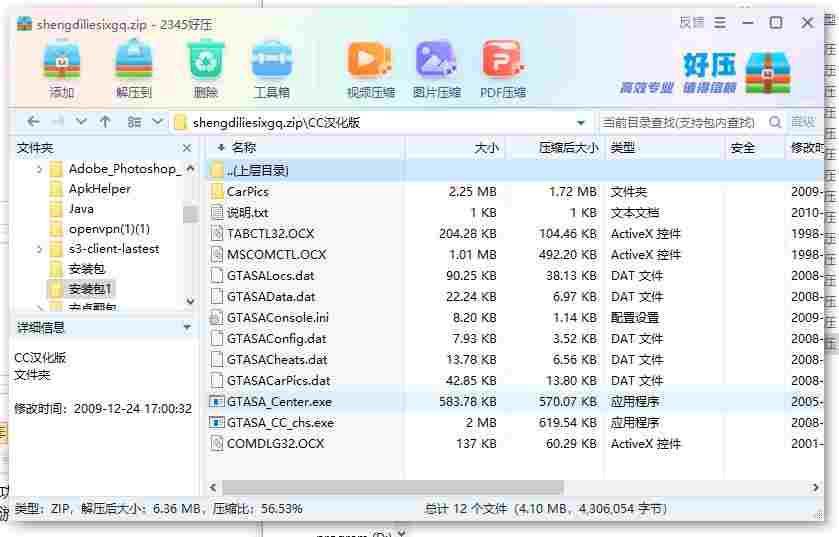Image resolution: width=839 pixels, height=537 pixels.
Task: Click the MSCOMCTL.OCX file icon
Action: click(217, 254)
